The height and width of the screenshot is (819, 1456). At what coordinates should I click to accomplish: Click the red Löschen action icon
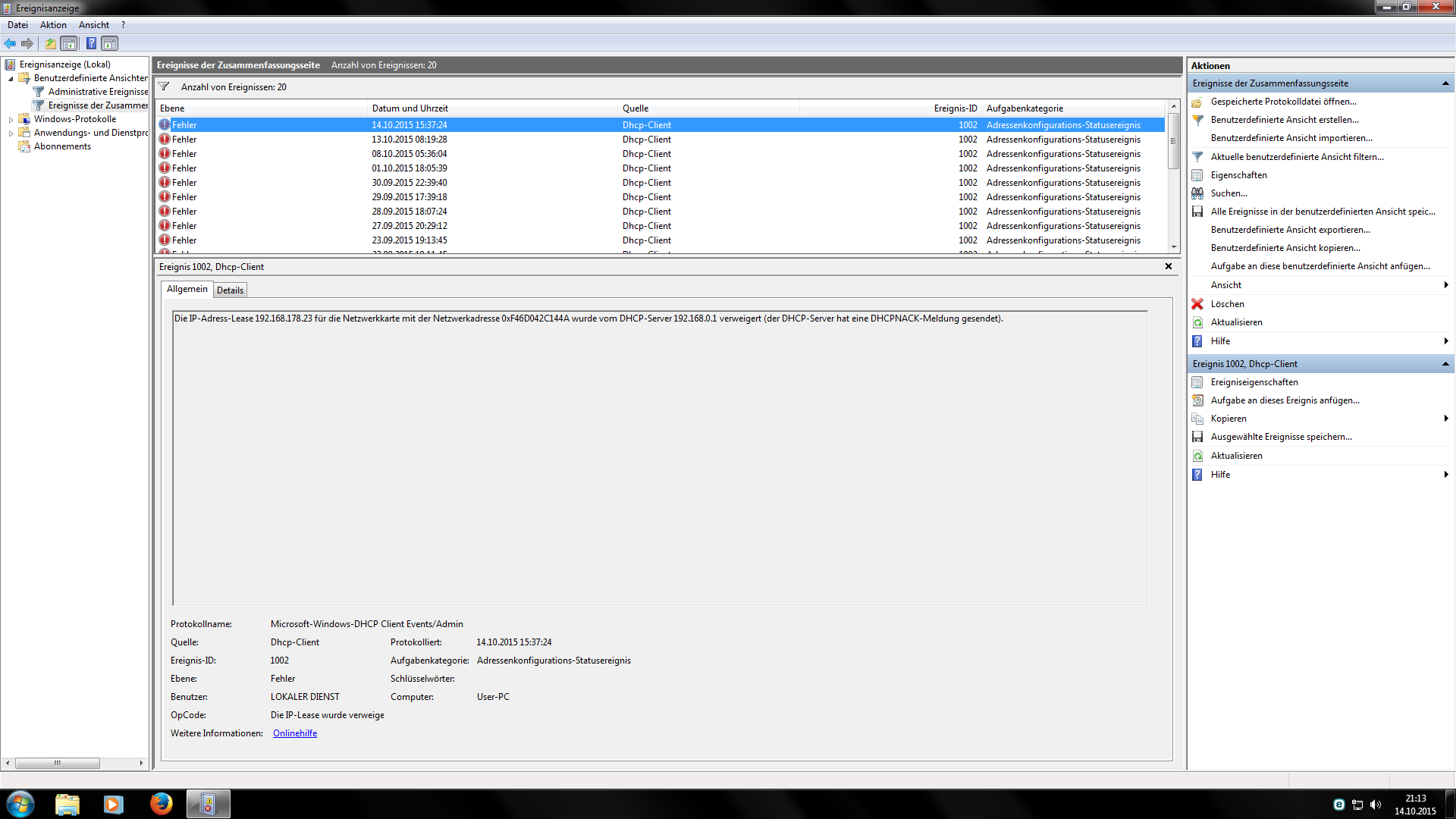point(1197,304)
